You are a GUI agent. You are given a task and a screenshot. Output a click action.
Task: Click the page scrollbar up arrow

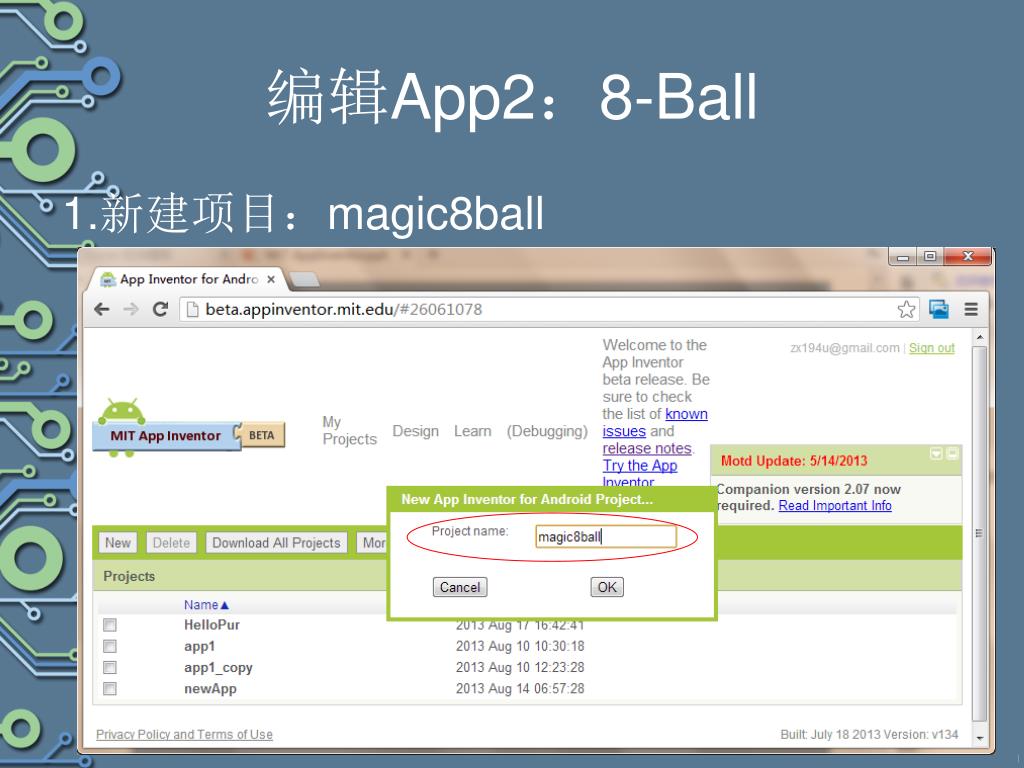980,338
